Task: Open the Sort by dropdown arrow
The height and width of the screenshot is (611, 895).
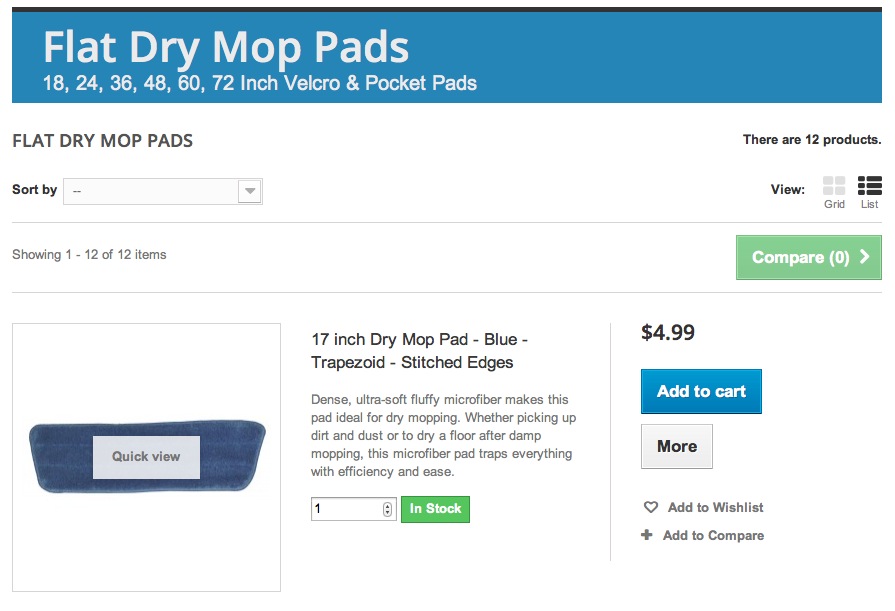Action: tap(250, 191)
